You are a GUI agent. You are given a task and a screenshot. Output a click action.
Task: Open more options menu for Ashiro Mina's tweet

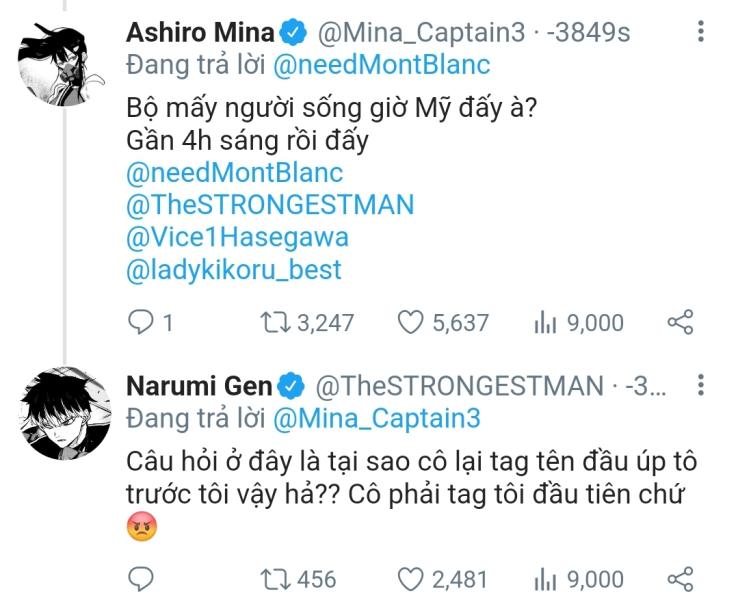tap(701, 32)
